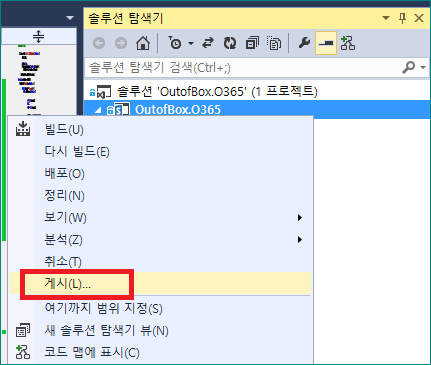Viewport: 431px width, 365px height.
Task: Go back in Solution Explorer
Action: click(x=99, y=43)
